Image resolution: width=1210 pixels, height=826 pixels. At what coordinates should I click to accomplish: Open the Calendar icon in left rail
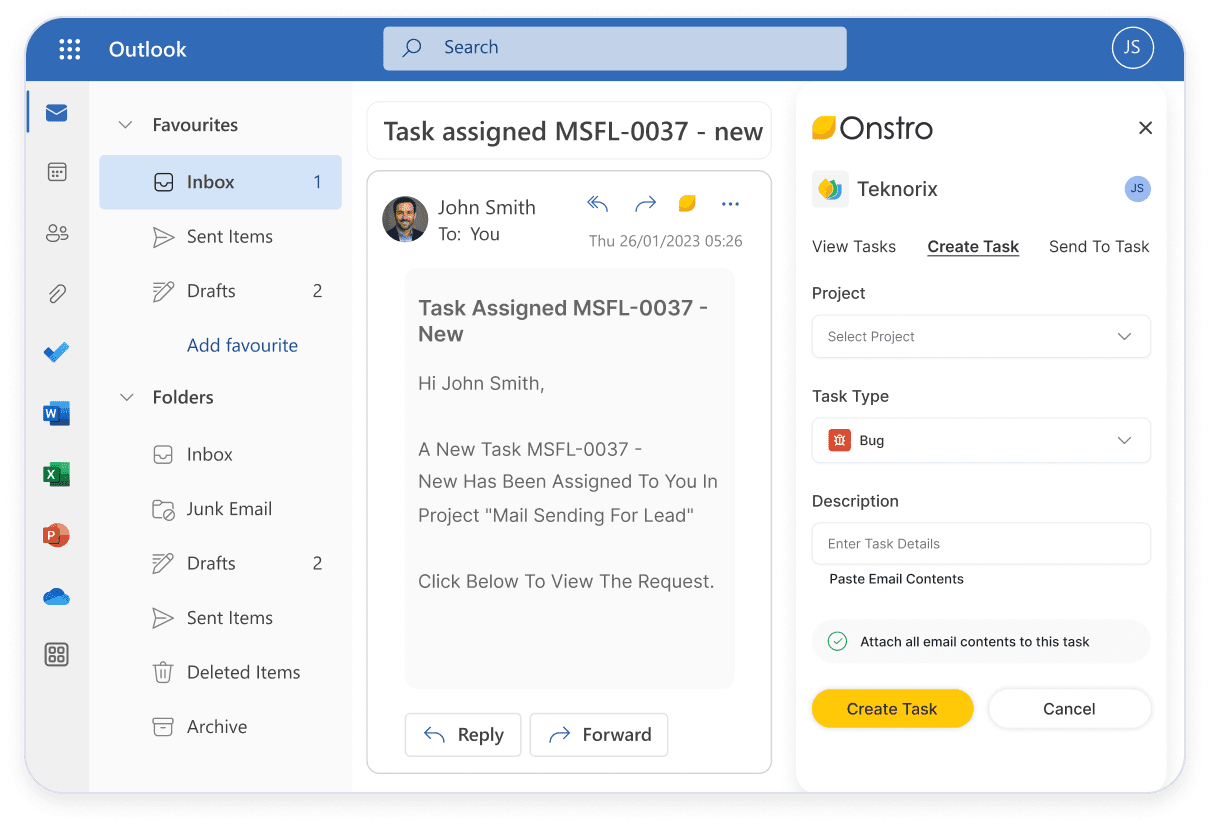click(x=57, y=172)
